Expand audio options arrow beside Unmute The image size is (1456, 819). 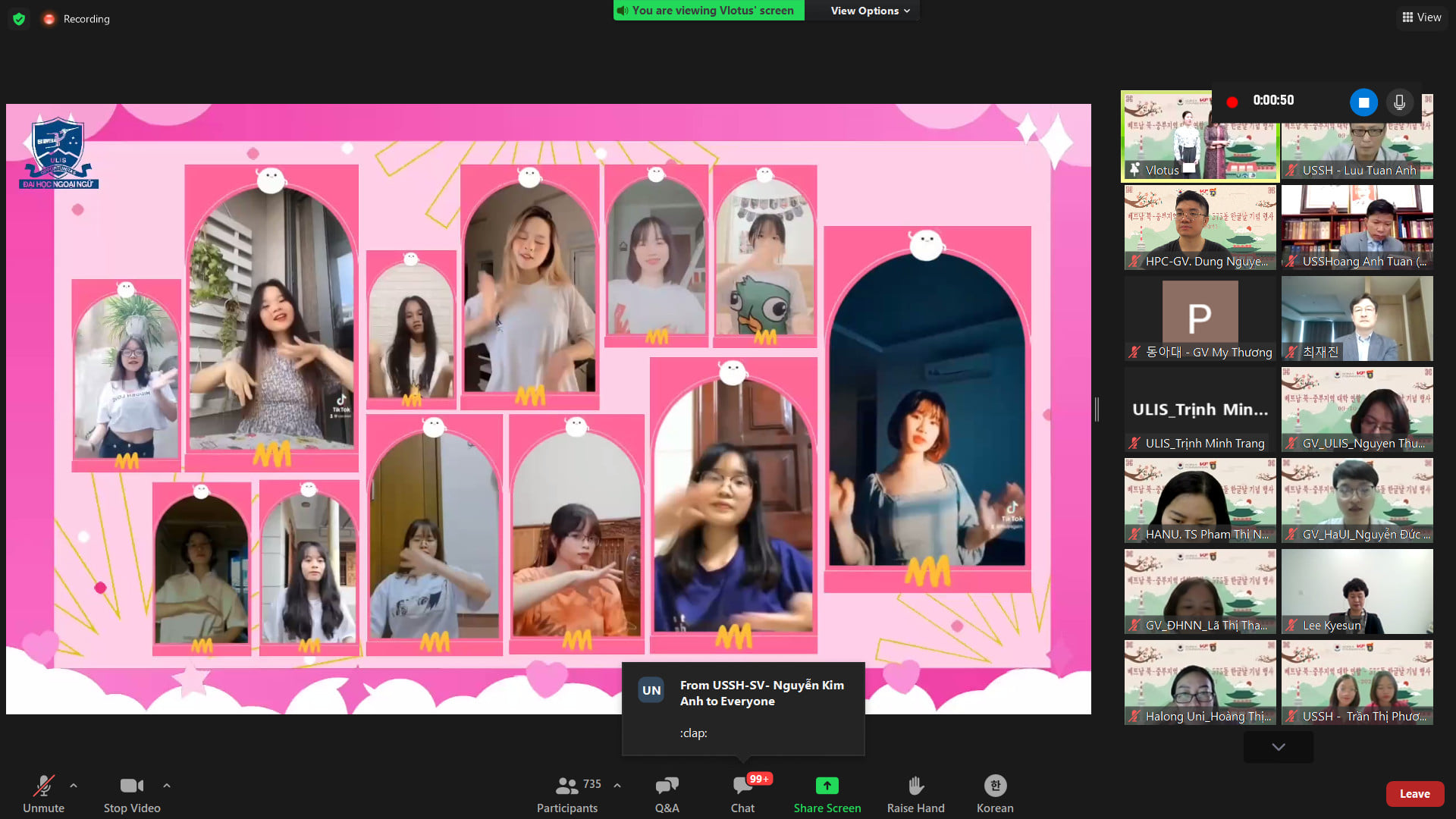[74, 786]
